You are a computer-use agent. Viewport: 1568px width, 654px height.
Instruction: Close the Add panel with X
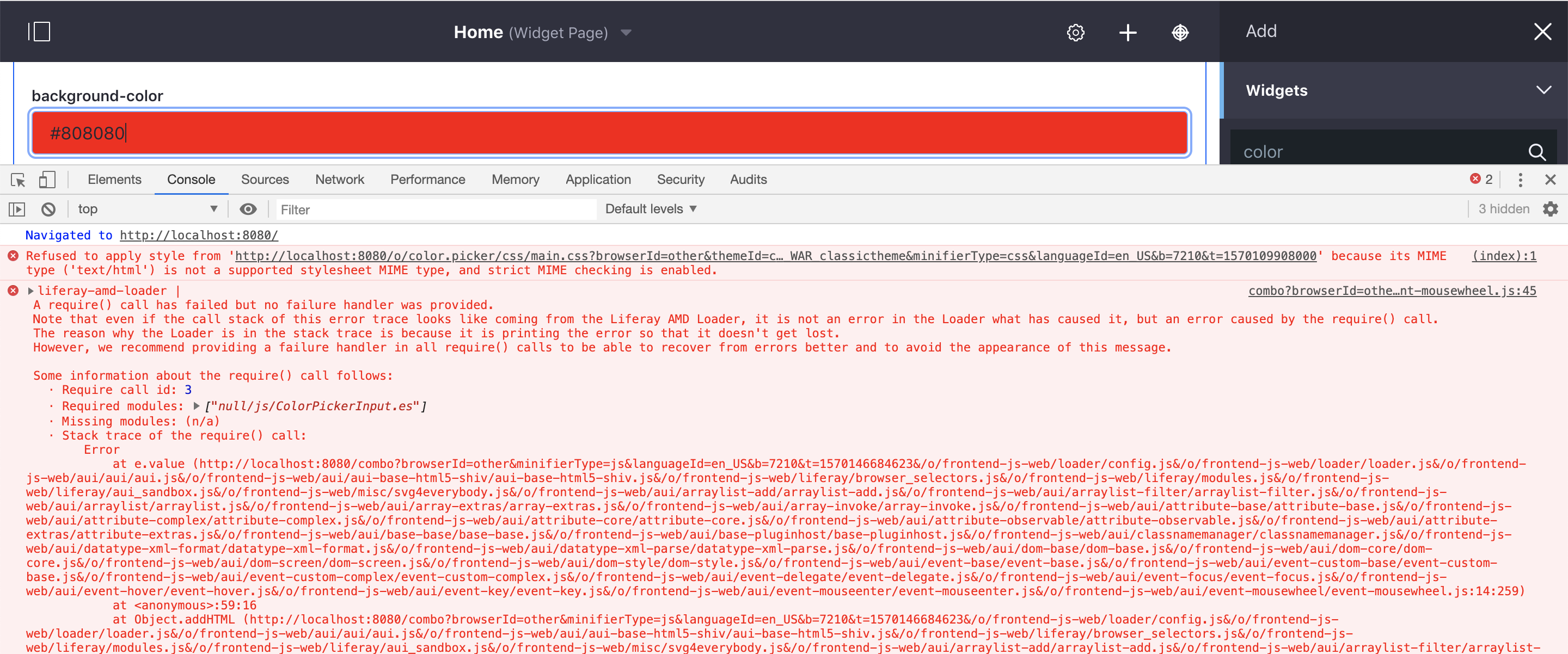1542,32
